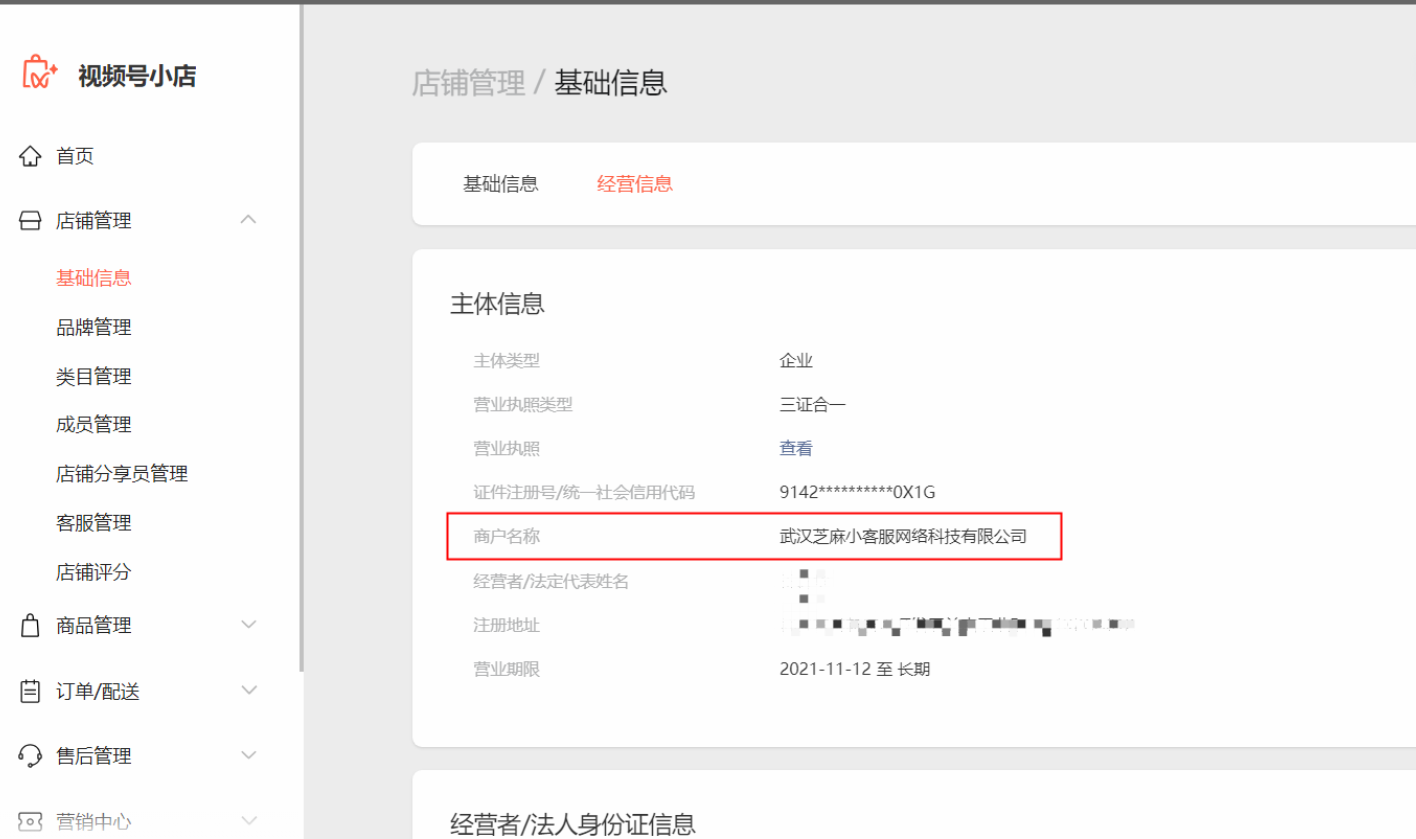Viewport: 1416px width, 839px height.
Task: Collapse the 店铺管理 menu chevron
Action: click(x=249, y=220)
